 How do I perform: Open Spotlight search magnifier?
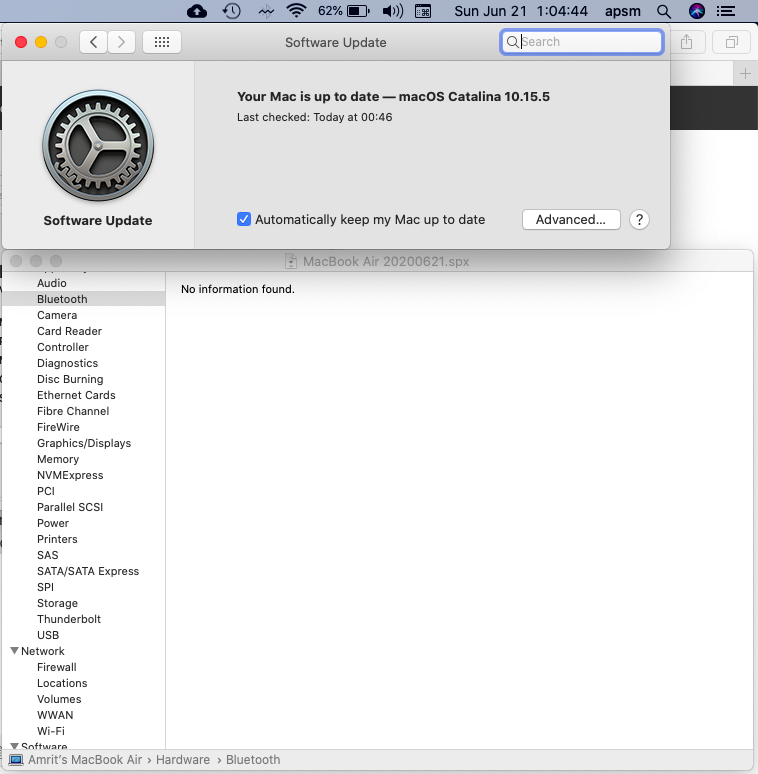(664, 11)
